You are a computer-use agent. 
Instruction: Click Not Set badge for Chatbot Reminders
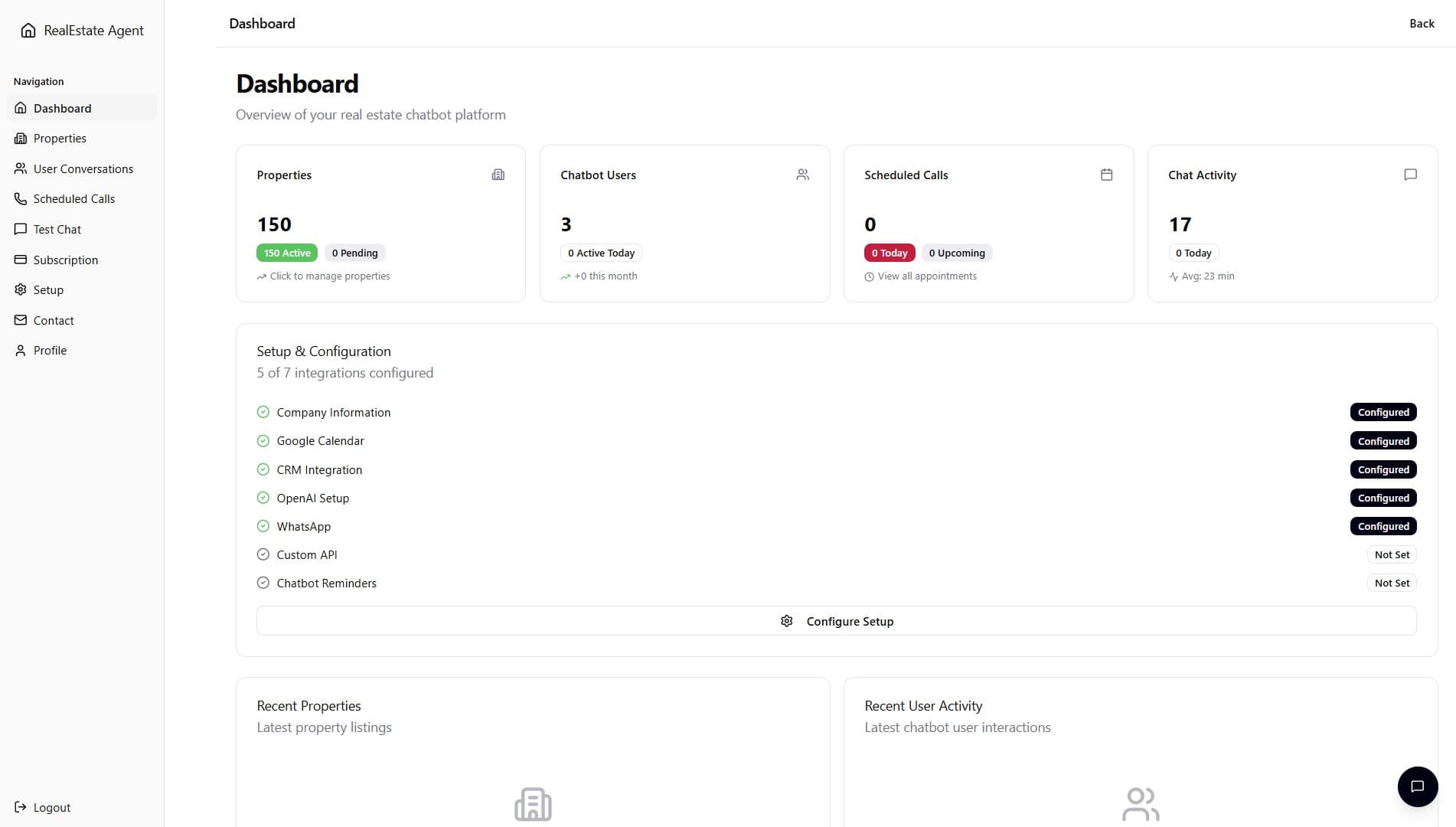(1392, 583)
